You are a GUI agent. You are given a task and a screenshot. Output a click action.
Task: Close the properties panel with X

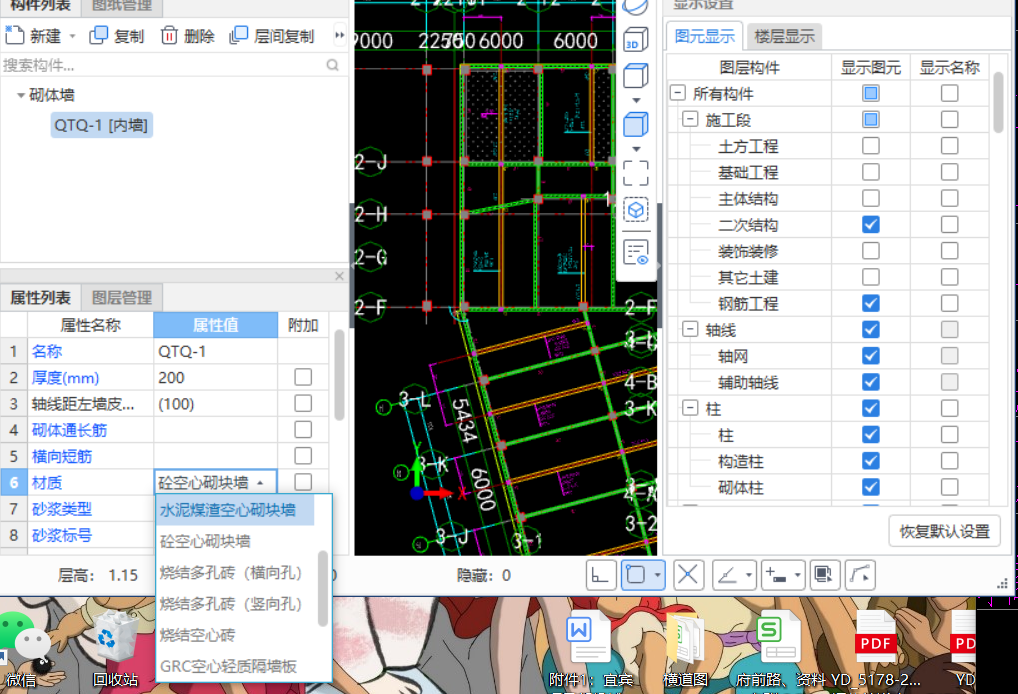click(339, 276)
